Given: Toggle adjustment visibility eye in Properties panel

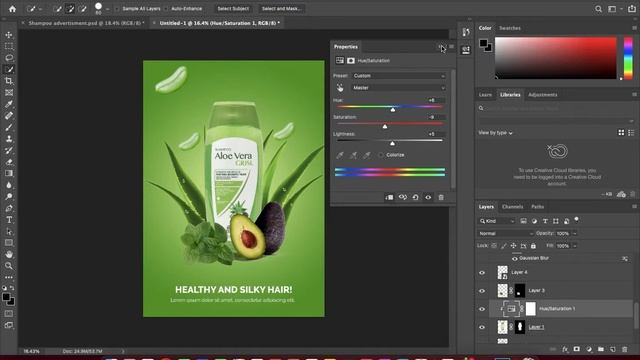Looking at the screenshot, I should [x=428, y=198].
